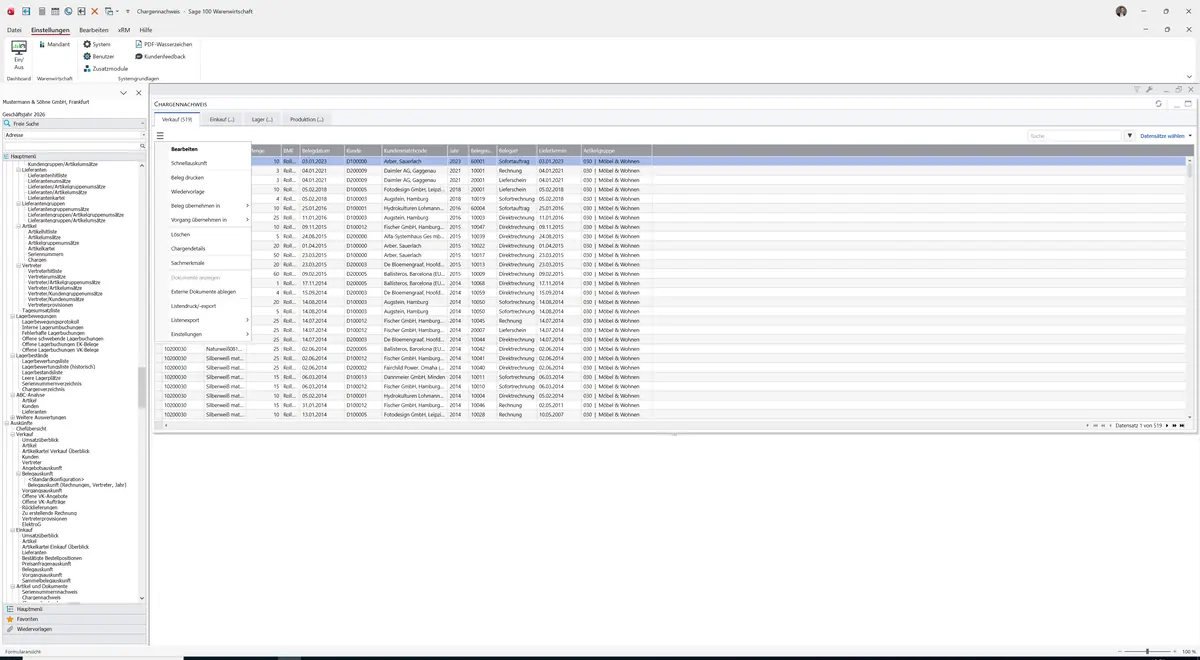This screenshot has width=1200, height=660.
Task: Open the user avatar in title bar
Action: coord(1121,11)
